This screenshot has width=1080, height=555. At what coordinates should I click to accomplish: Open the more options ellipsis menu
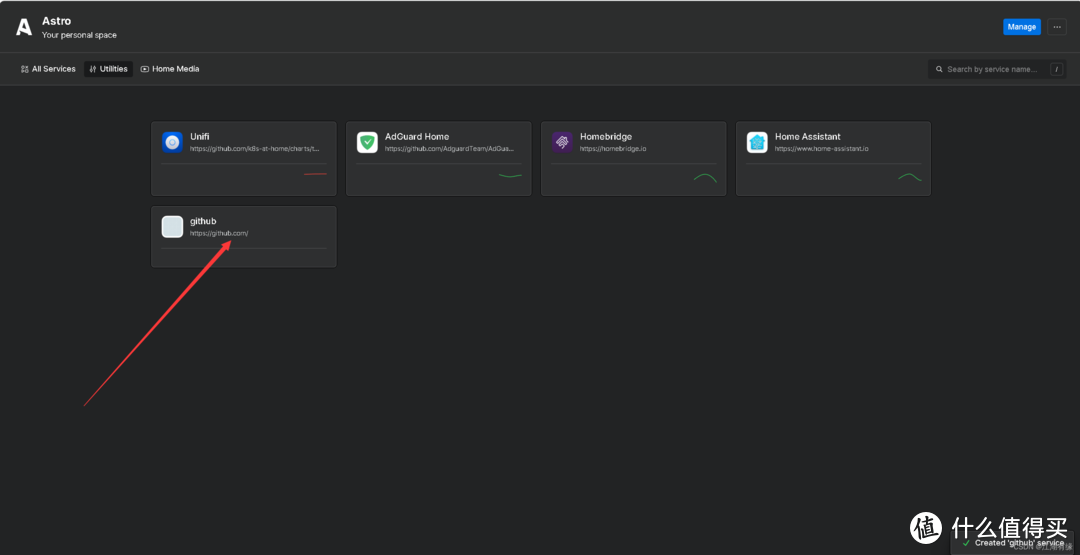point(1057,27)
